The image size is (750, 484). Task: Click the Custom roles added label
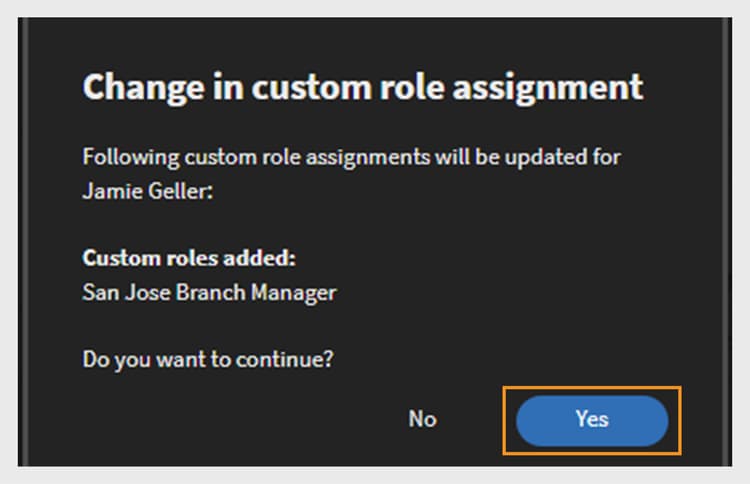coord(189,257)
